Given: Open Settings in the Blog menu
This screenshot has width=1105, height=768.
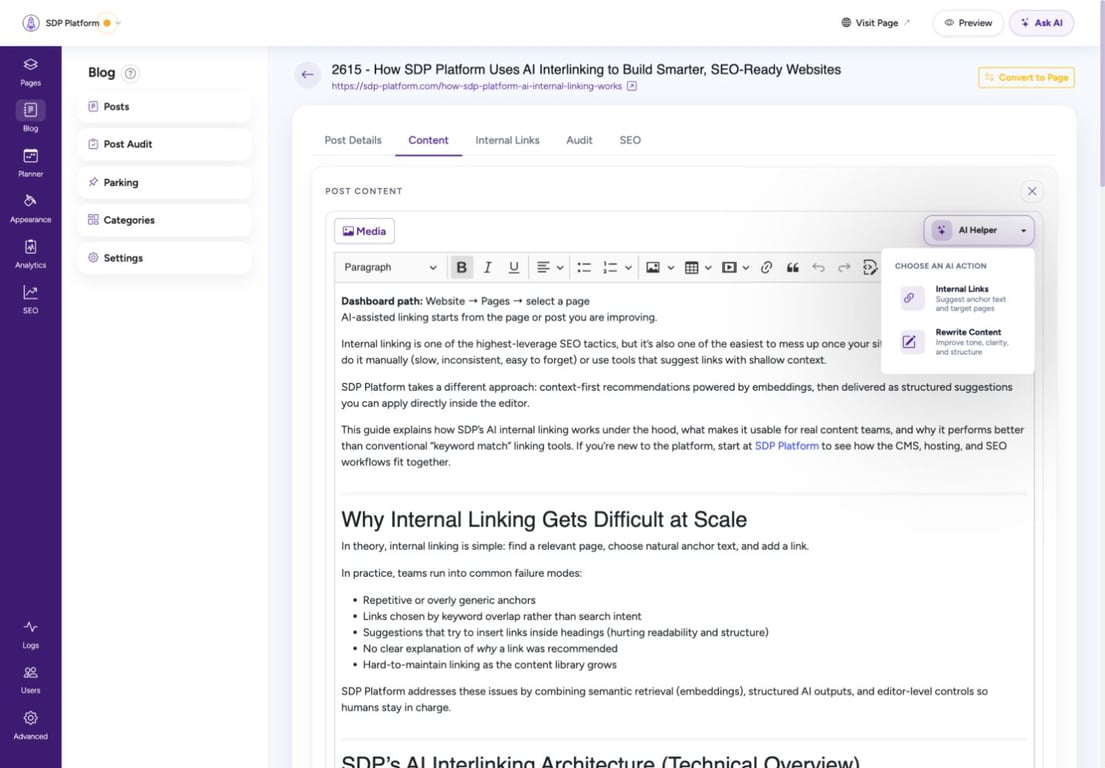Looking at the screenshot, I should coord(164,258).
